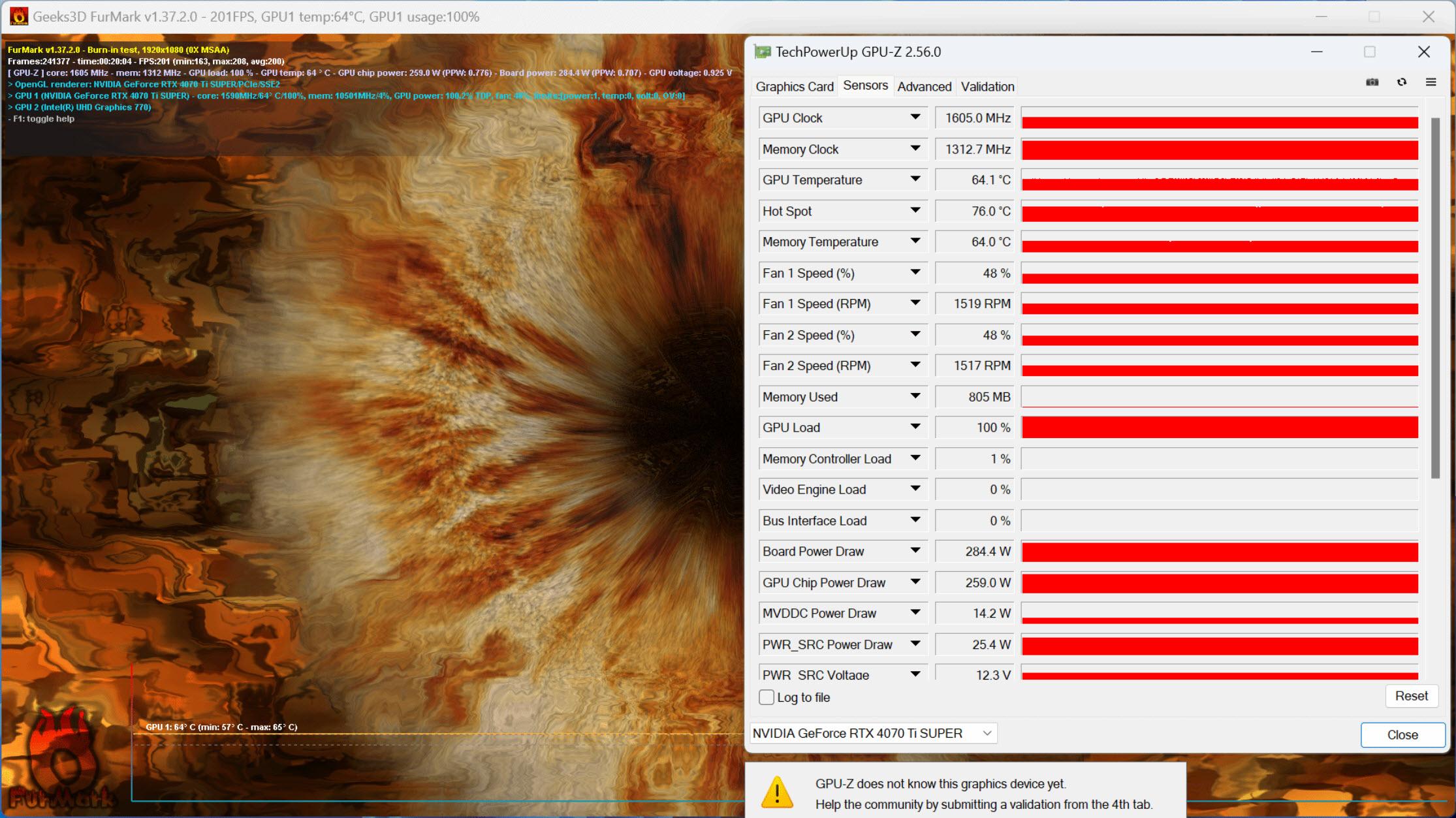Expand Memory Clock sensor dropdown arrow

(x=916, y=148)
